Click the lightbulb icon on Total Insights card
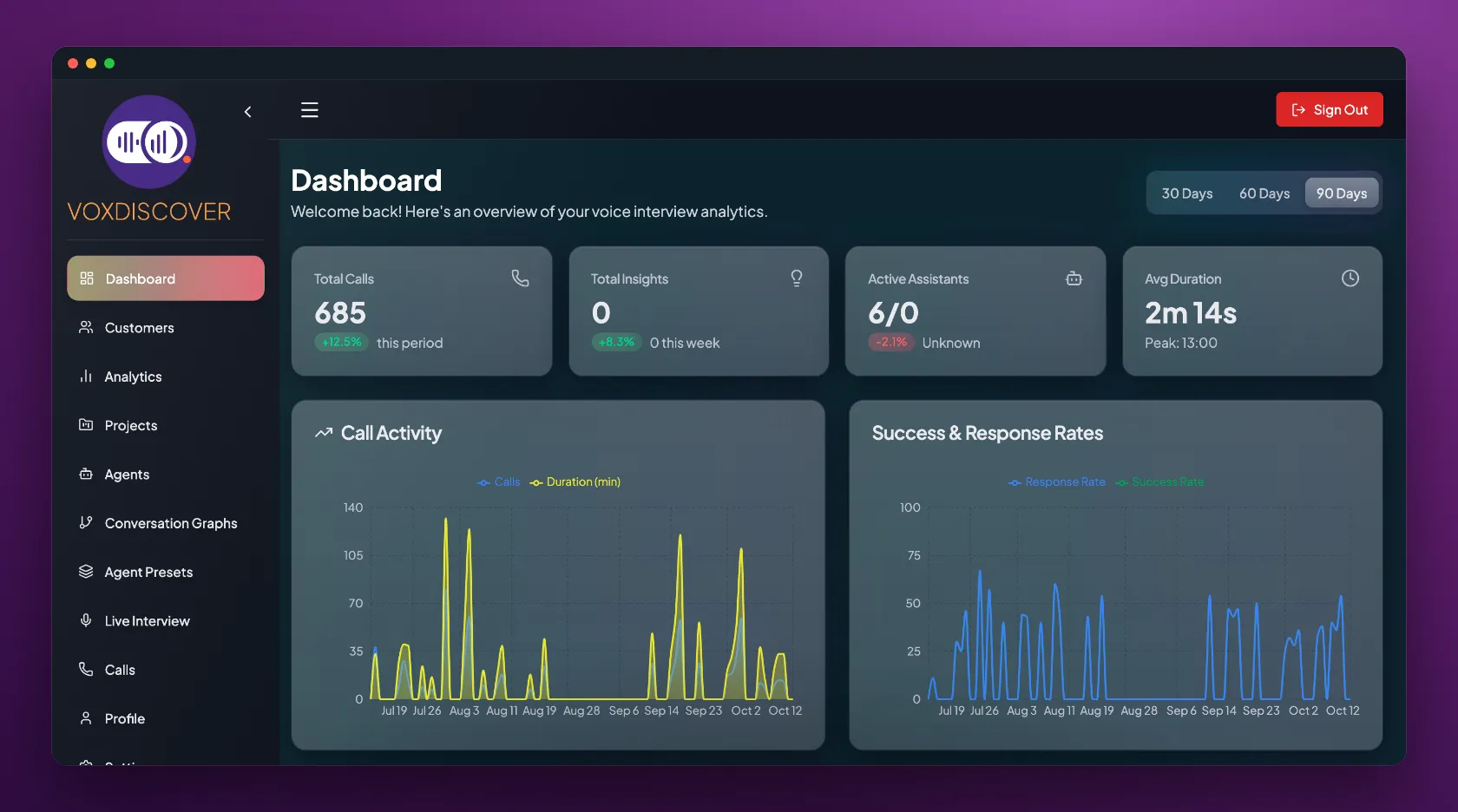 point(797,278)
